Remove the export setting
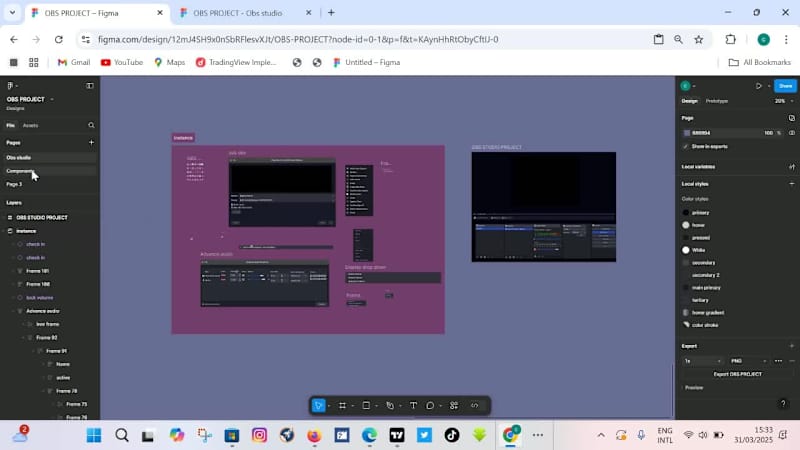Image resolution: width=800 pixels, height=450 pixels. point(792,361)
